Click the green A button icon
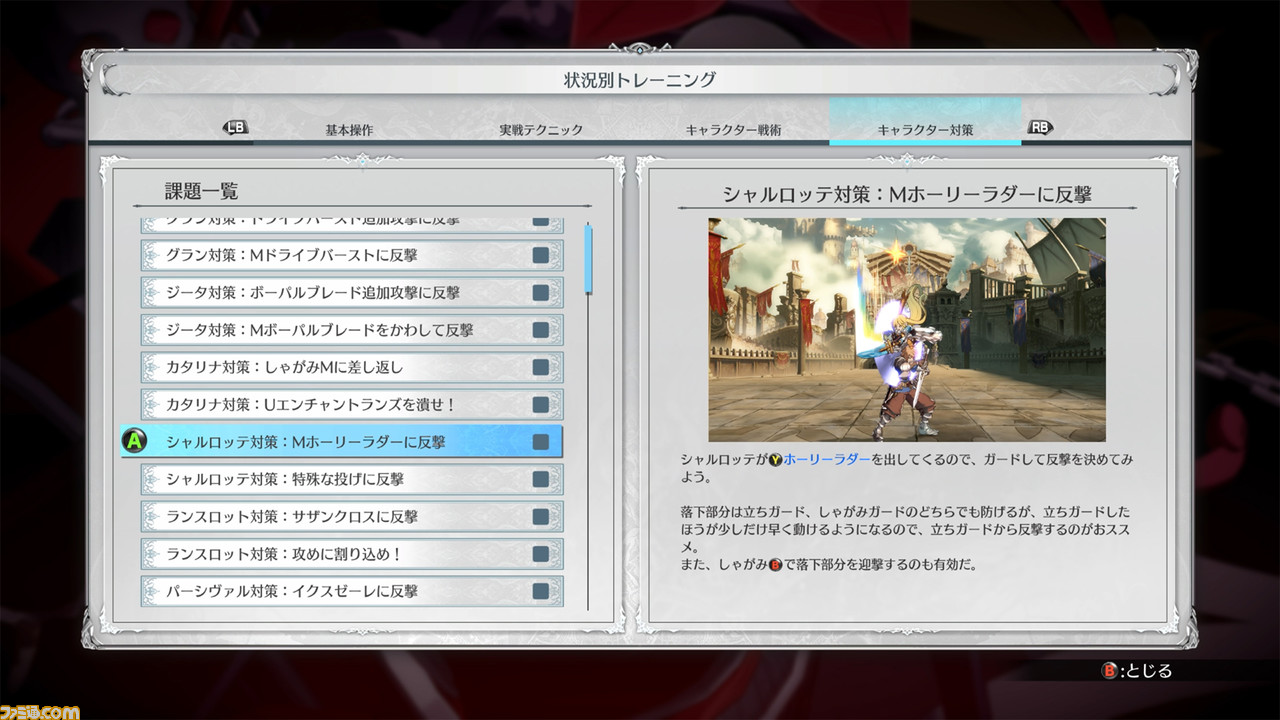Screen dimensions: 1280x720 pos(134,441)
